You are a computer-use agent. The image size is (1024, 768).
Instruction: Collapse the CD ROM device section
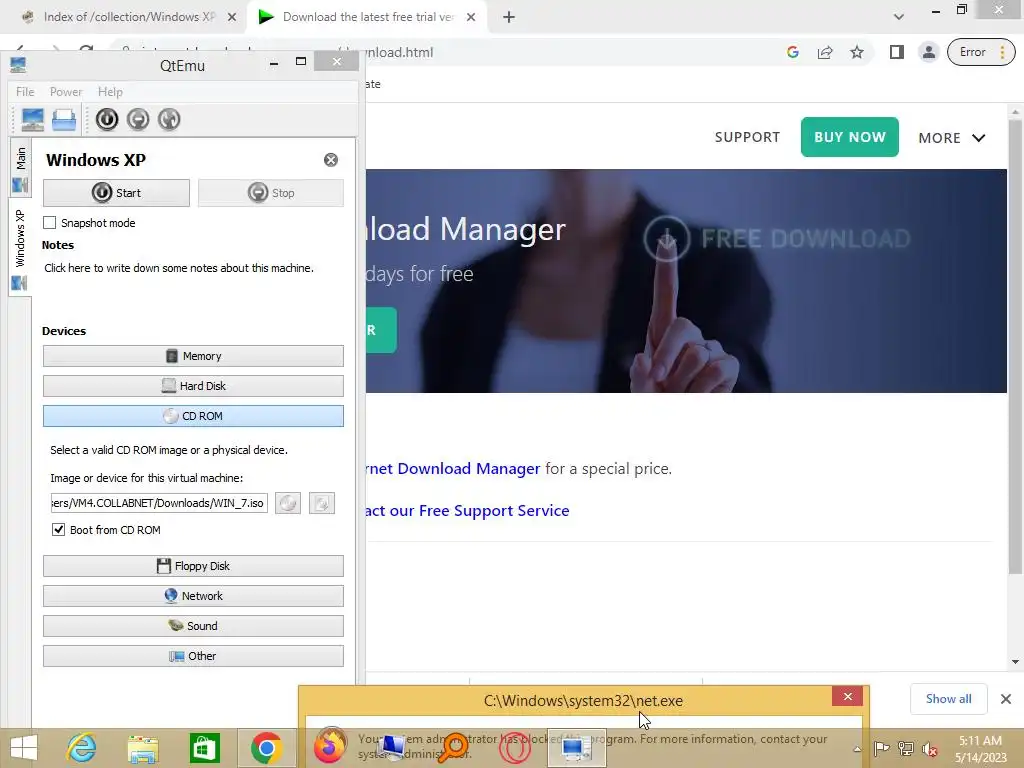[x=193, y=416]
